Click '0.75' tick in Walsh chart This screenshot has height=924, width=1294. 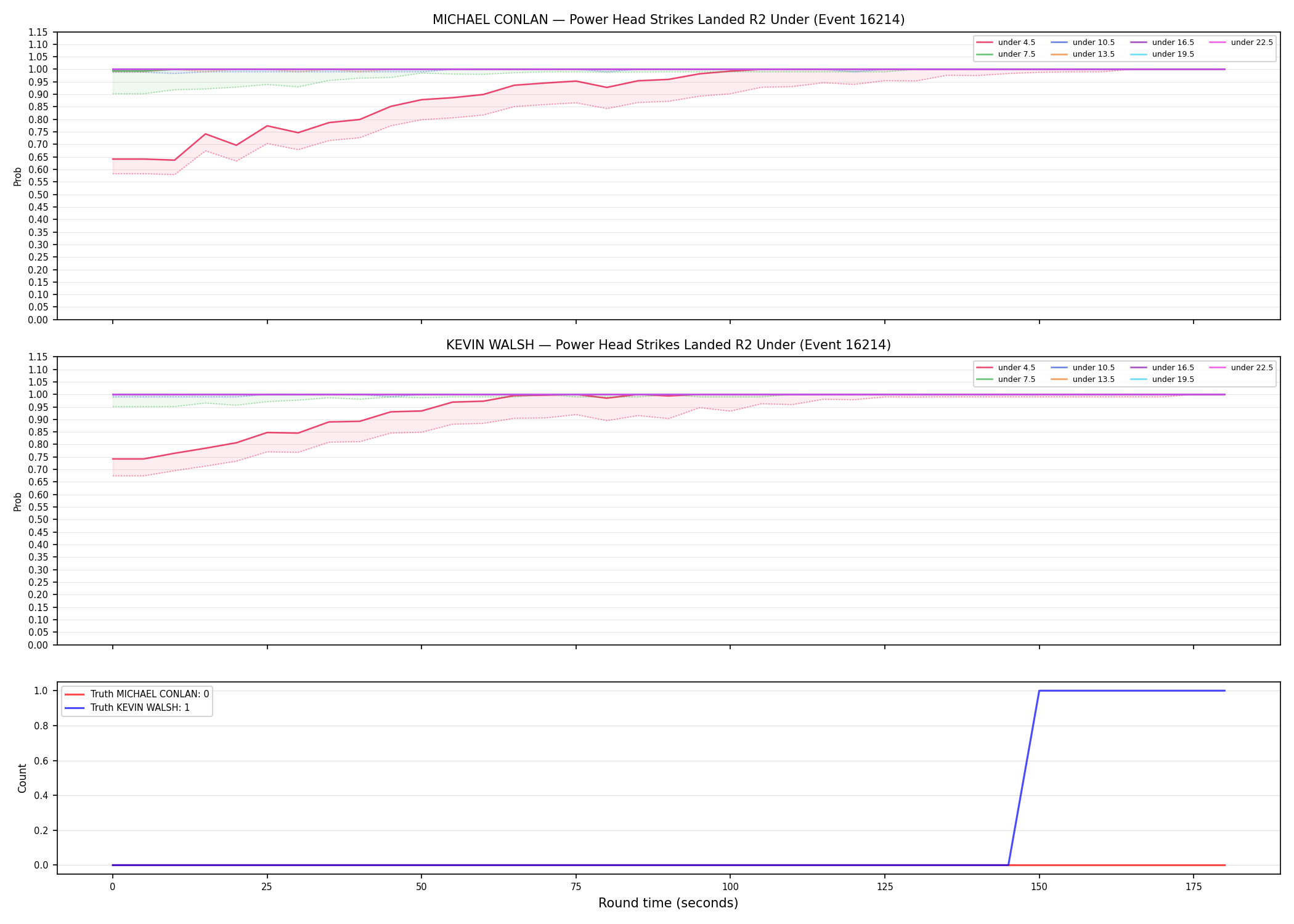(39, 457)
